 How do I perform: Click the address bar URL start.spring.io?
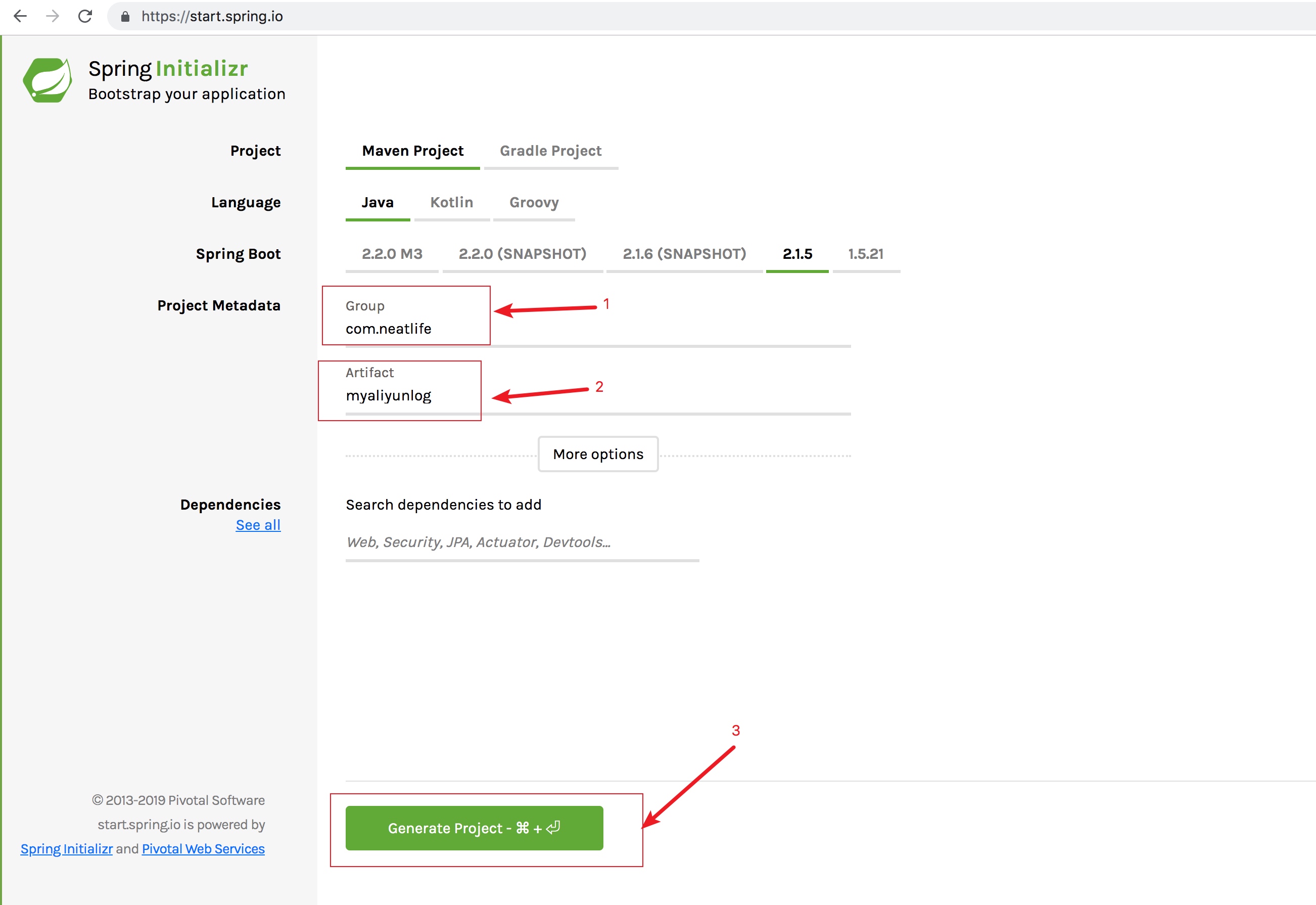click(x=212, y=16)
